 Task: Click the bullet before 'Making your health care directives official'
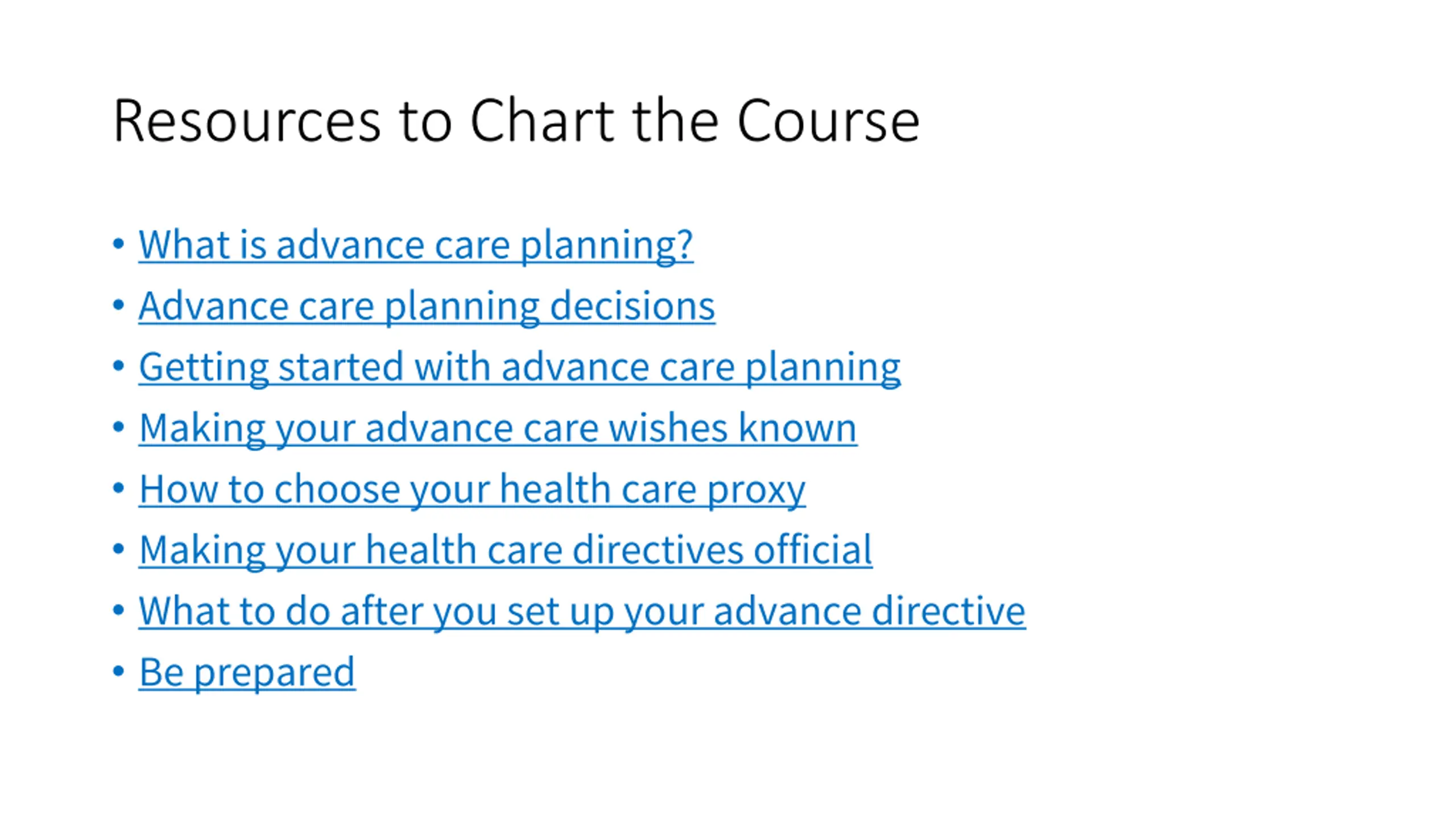[x=118, y=549]
